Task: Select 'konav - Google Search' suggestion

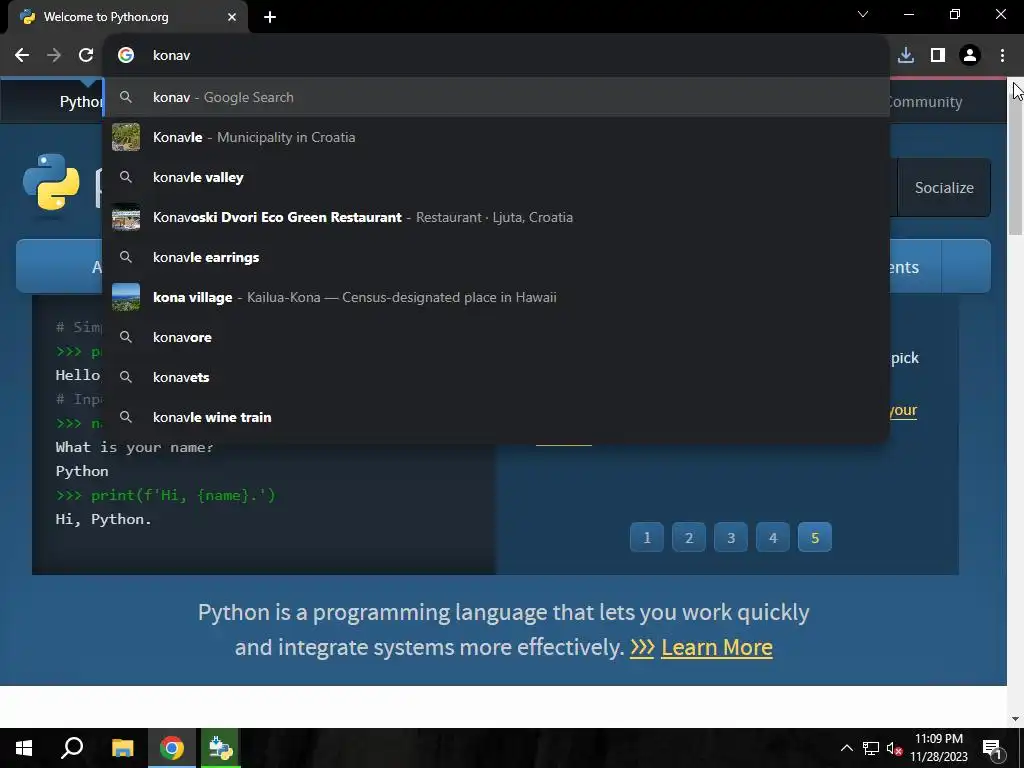Action: [x=497, y=97]
